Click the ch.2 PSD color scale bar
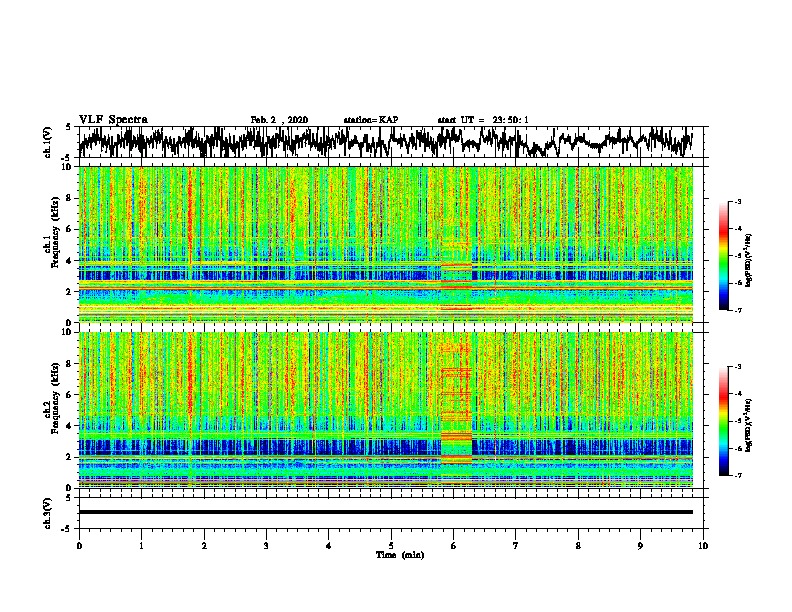This screenshot has height=612, width=792. pyautogui.click(x=723, y=421)
